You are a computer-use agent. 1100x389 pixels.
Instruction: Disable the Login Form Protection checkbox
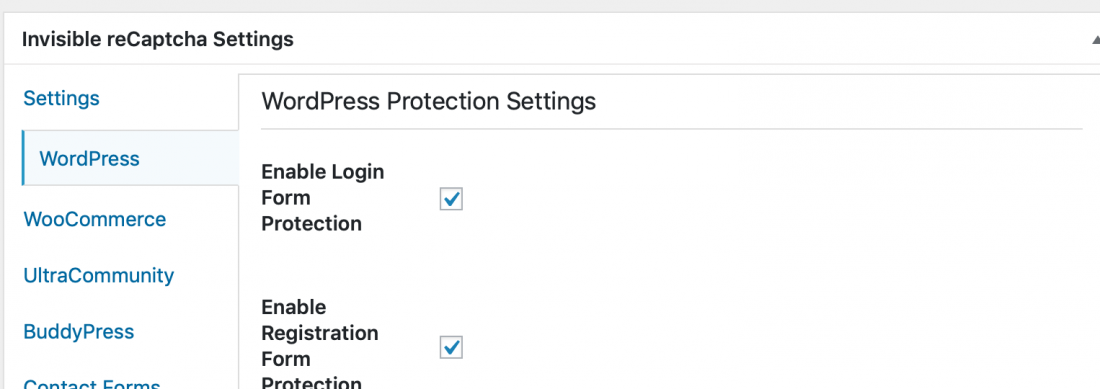[x=451, y=198]
